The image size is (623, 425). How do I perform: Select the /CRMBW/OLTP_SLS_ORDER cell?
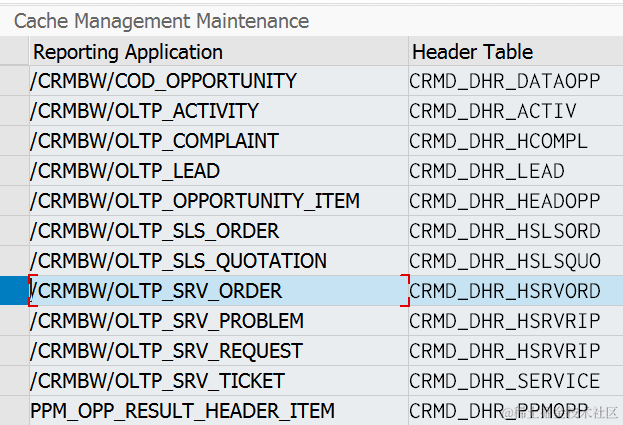pyautogui.click(x=219, y=231)
